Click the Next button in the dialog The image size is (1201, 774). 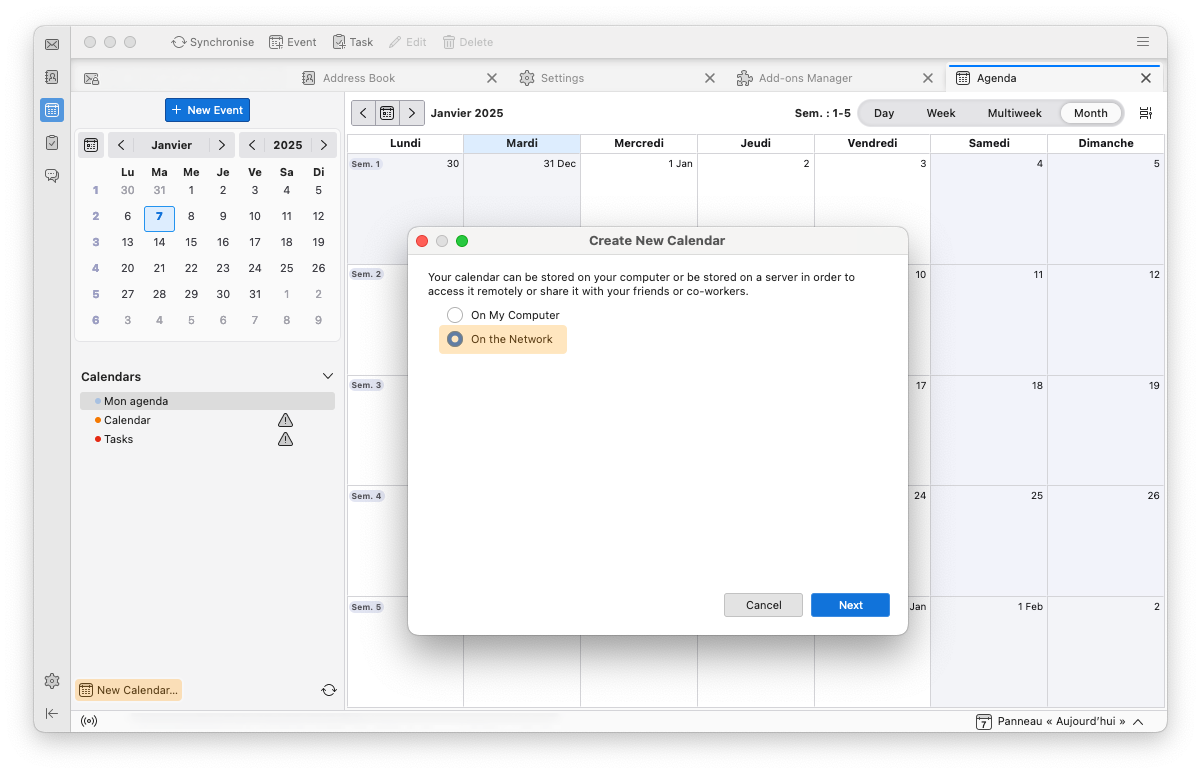pyautogui.click(x=850, y=605)
